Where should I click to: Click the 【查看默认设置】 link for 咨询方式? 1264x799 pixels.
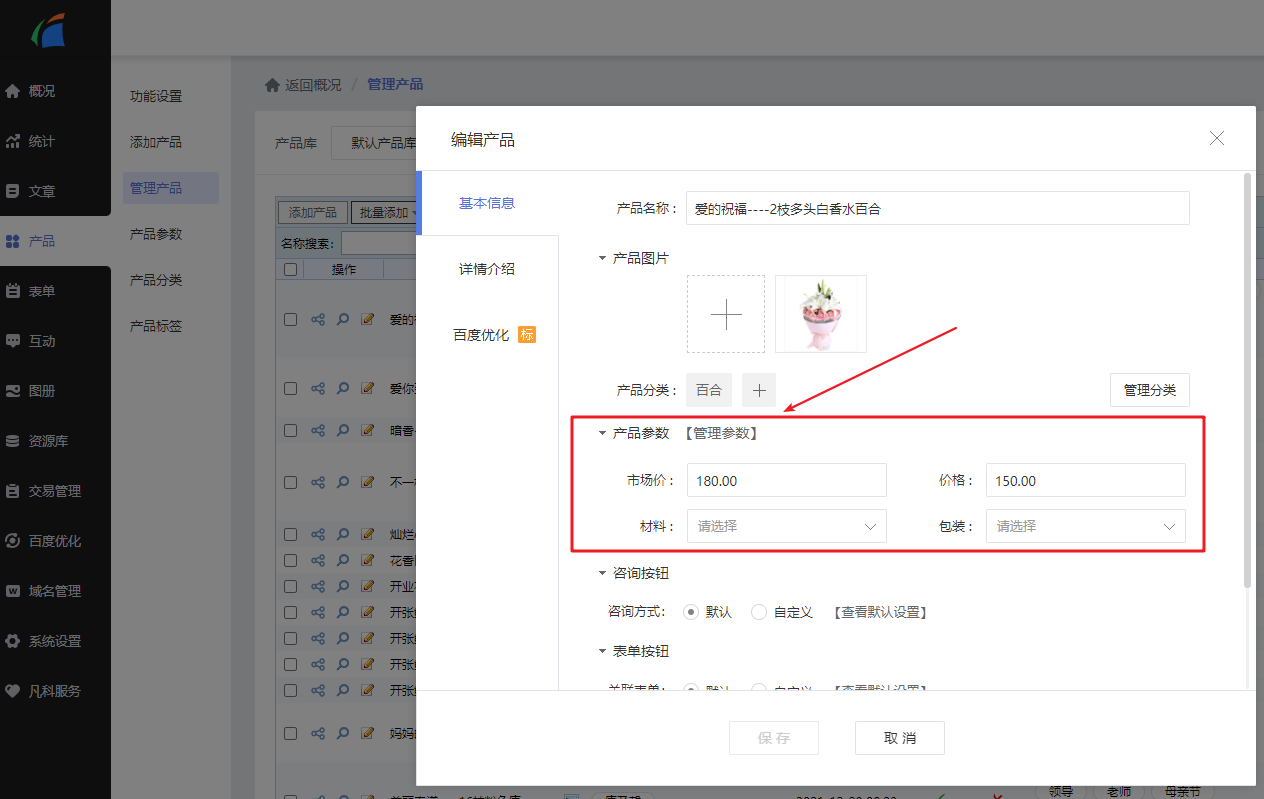pyautogui.click(x=880, y=612)
